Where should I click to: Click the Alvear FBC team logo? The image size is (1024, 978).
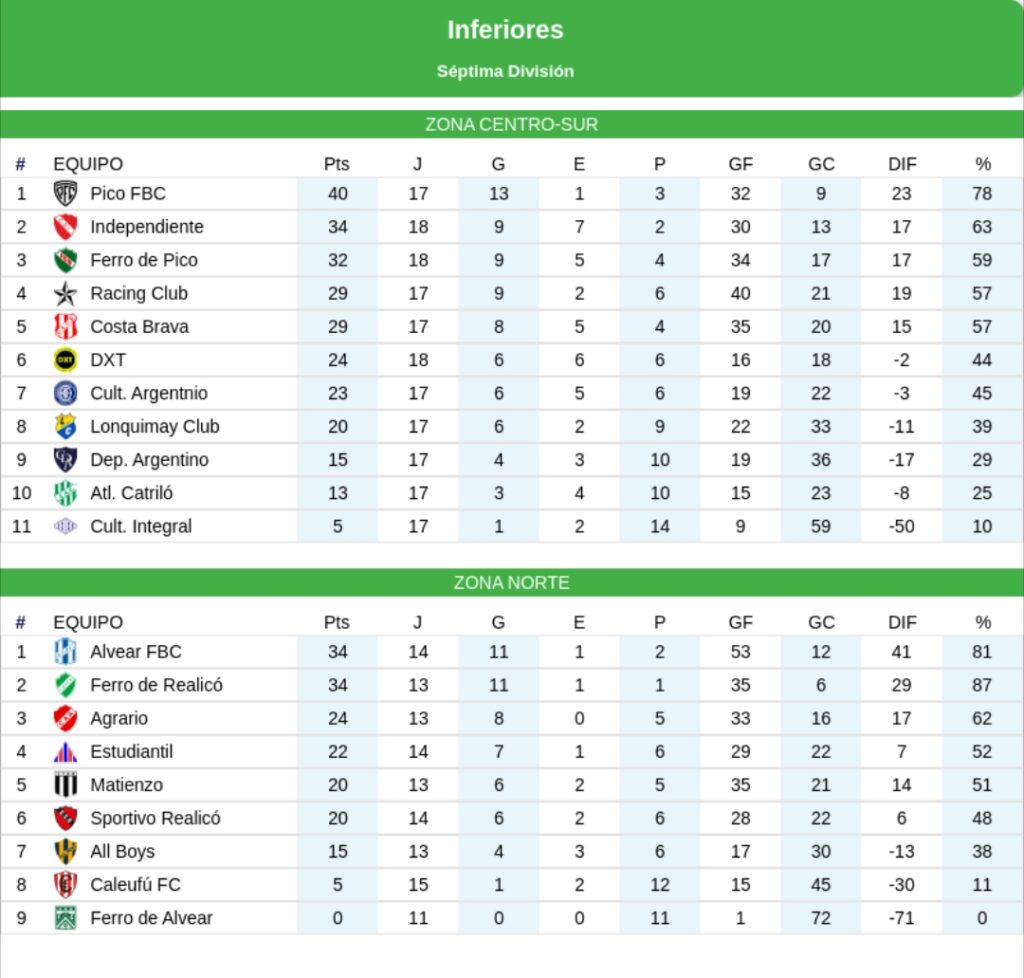coord(65,652)
